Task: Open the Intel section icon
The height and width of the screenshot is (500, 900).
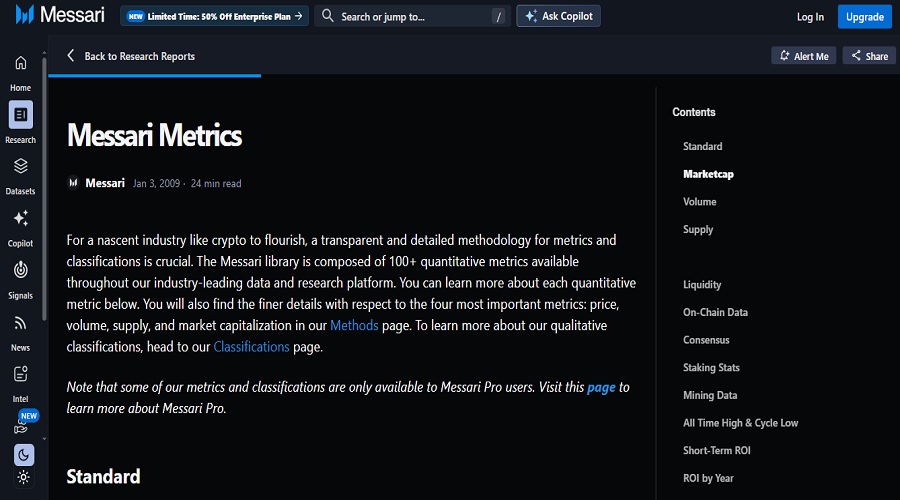Action: [x=21, y=375]
